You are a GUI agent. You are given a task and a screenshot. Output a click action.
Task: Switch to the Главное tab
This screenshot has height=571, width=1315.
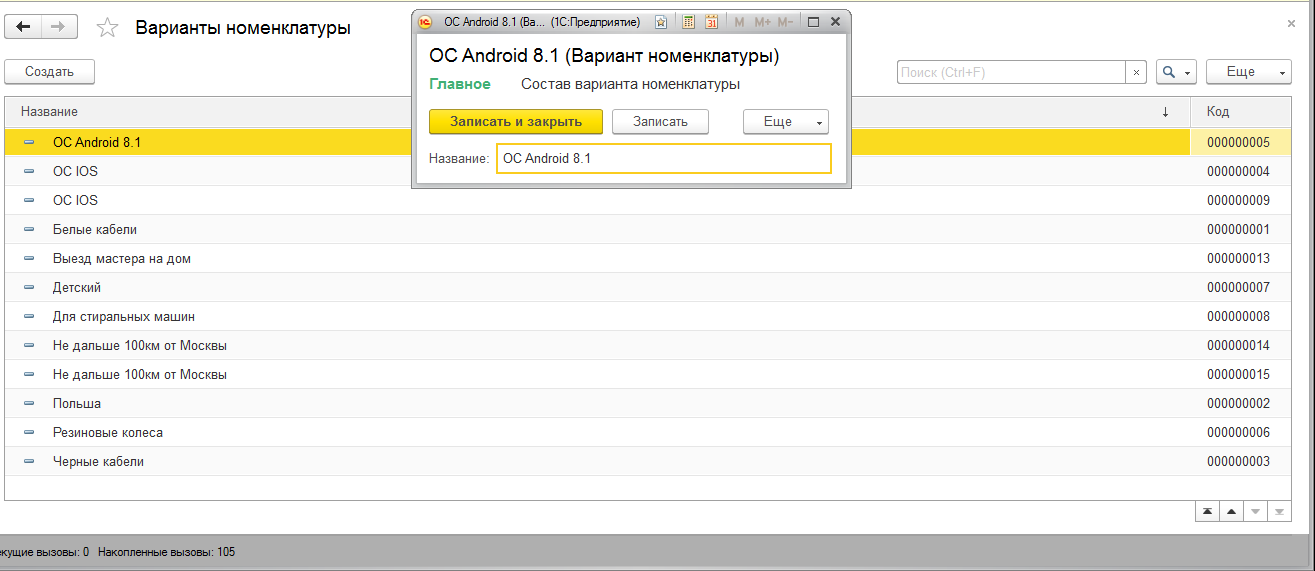[x=460, y=85]
